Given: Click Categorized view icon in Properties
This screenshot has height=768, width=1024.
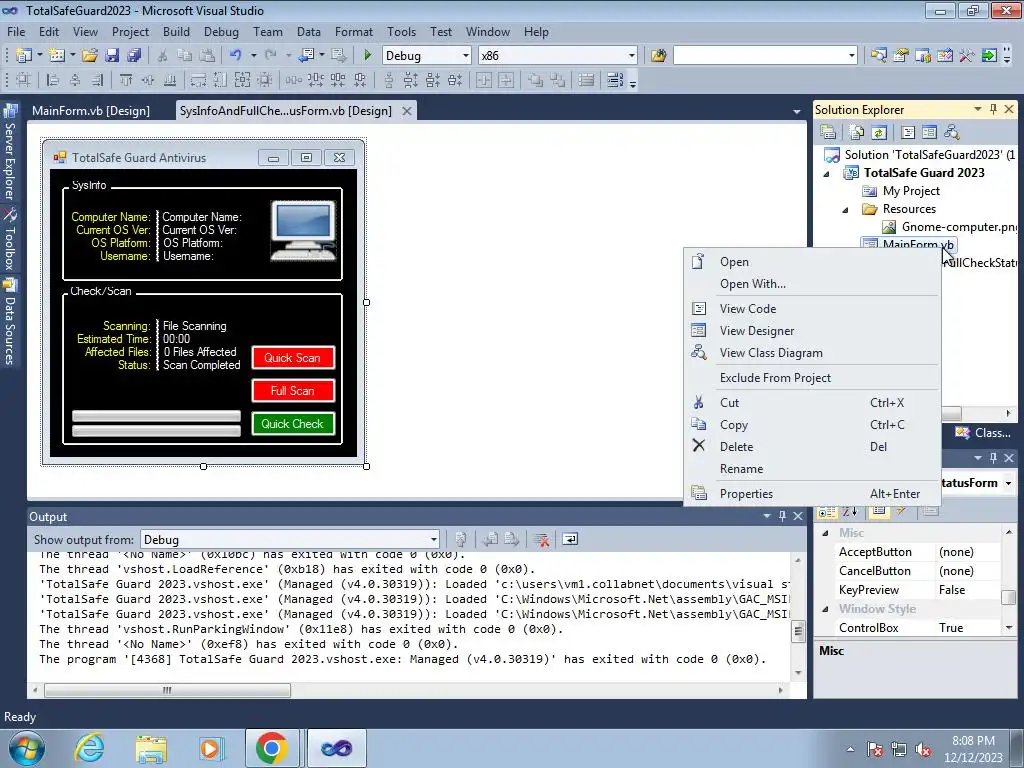Looking at the screenshot, I should point(827,511).
